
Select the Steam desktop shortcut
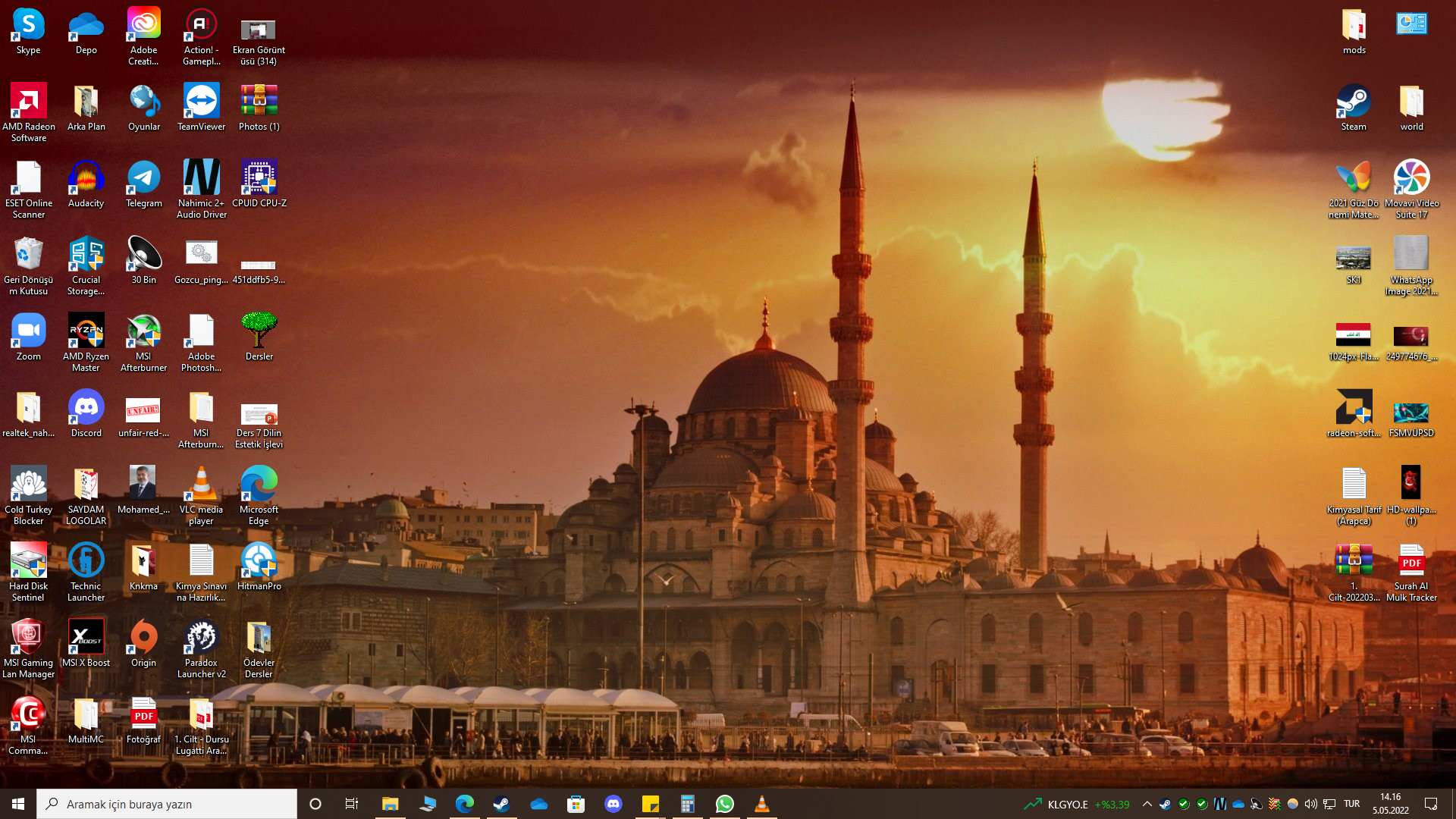coord(1354,108)
